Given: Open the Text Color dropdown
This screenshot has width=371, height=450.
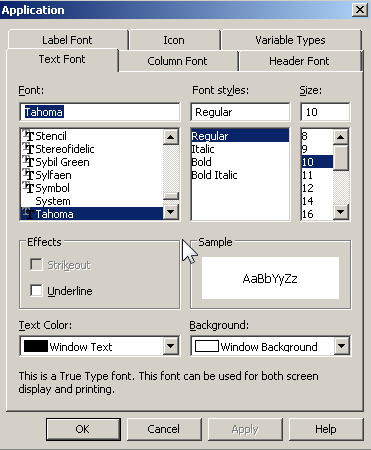Looking at the screenshot, I should (x=171, y=346).
